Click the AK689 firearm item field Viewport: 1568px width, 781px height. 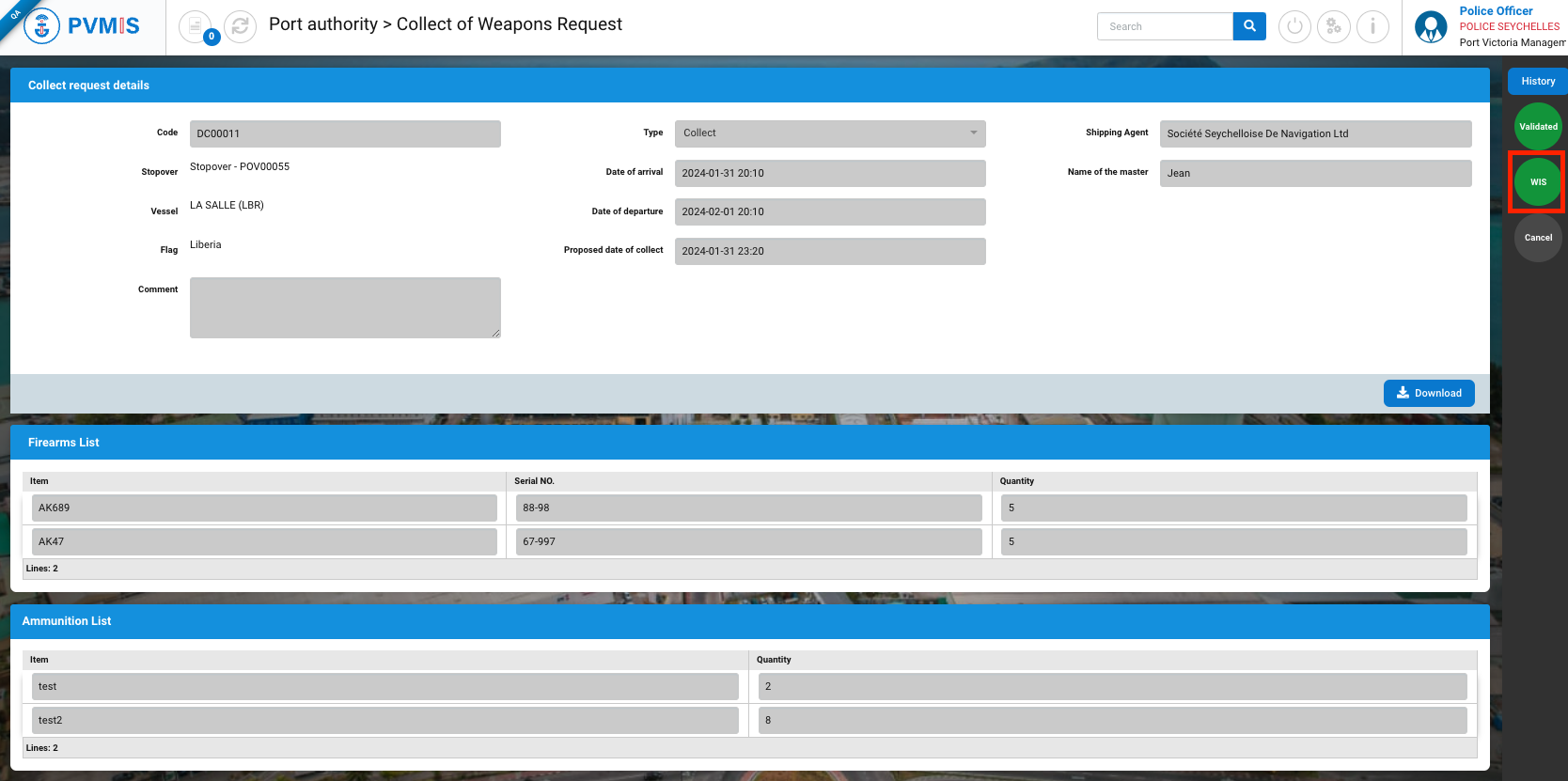[x=264, y=508]
